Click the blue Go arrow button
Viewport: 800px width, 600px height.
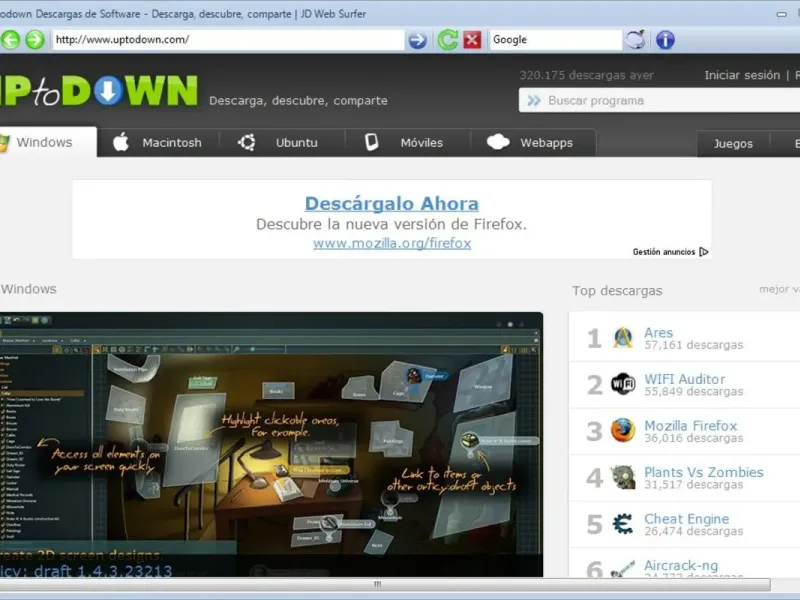pyautogui.click(x=417, y=40)
